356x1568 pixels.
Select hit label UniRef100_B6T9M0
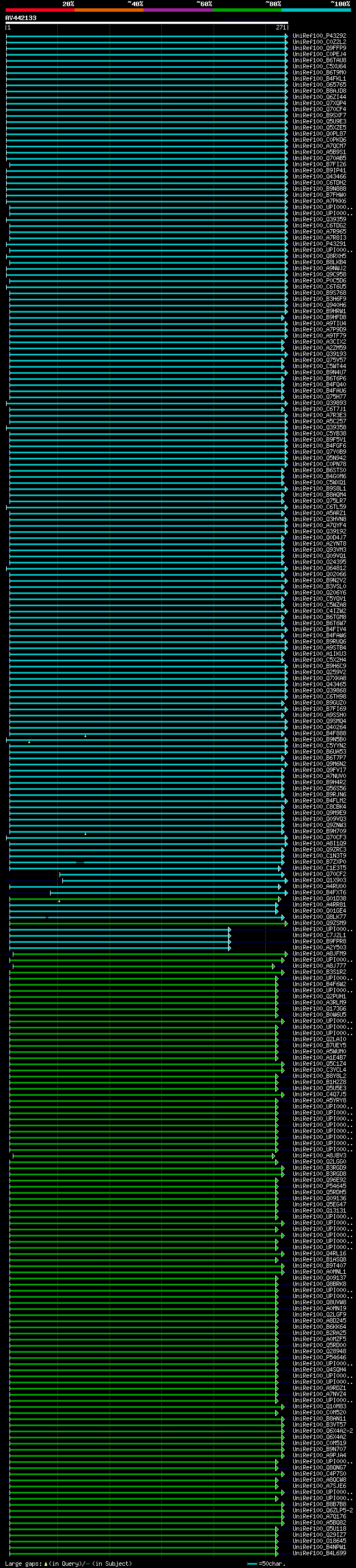(319, 72)
